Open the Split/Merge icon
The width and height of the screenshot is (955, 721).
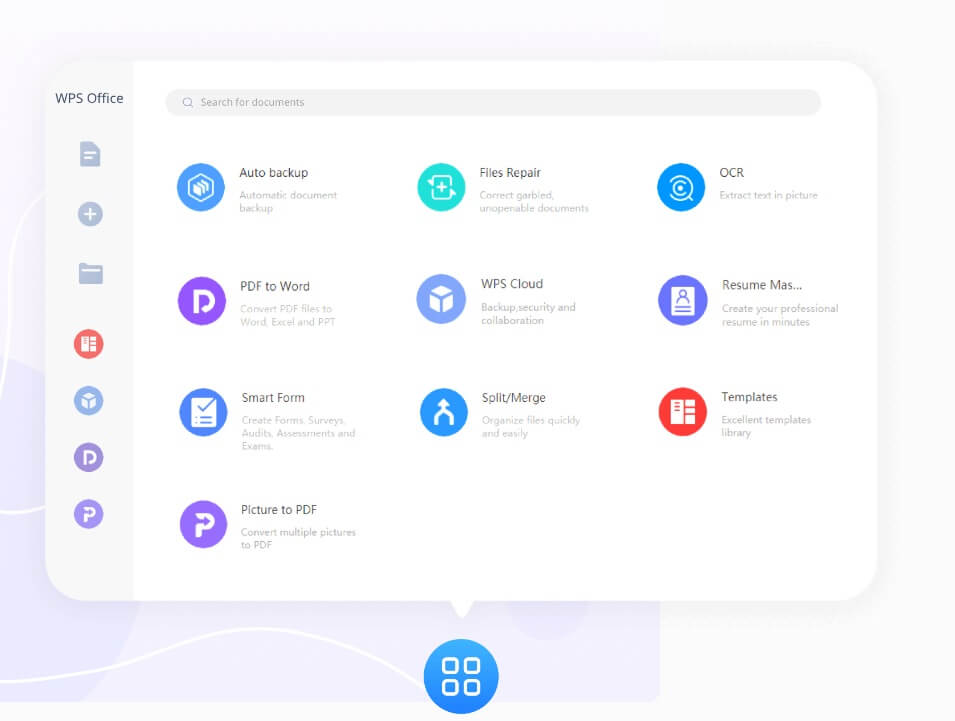pos(444,412)
